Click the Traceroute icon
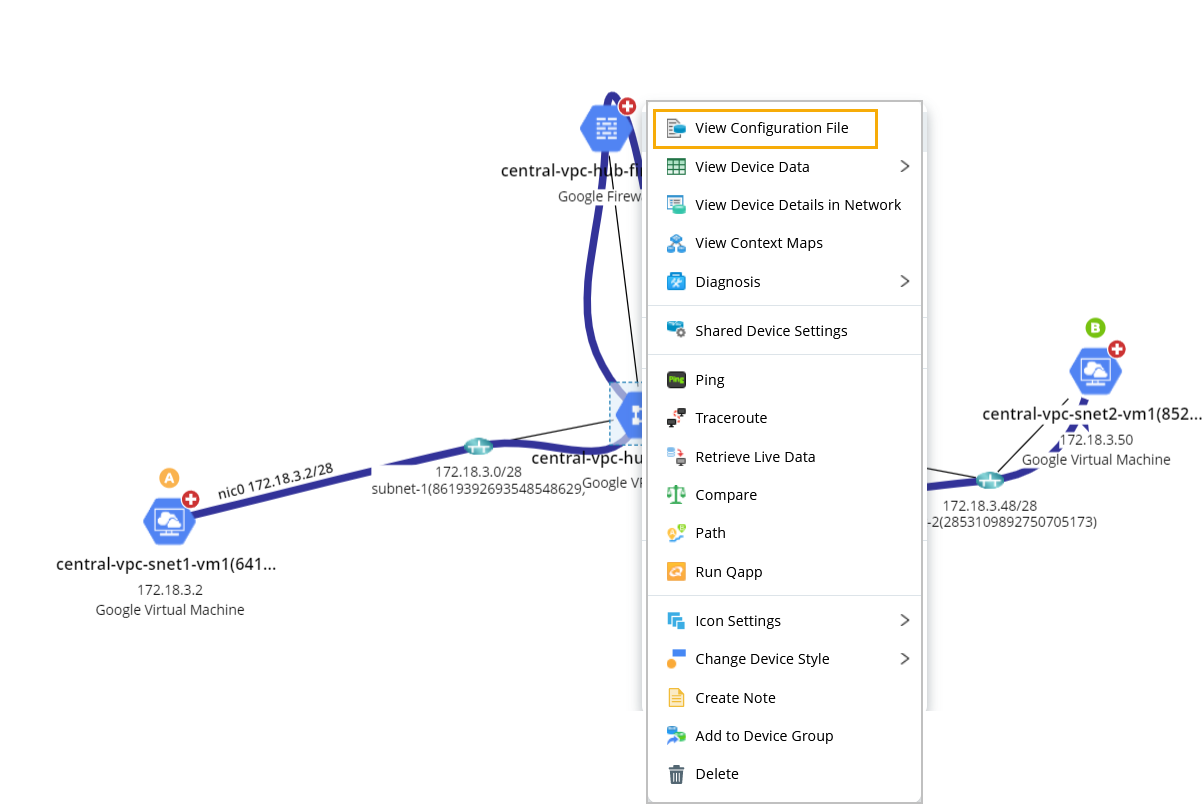This screenshot has width=1203, height=804. tap(678, 418)
